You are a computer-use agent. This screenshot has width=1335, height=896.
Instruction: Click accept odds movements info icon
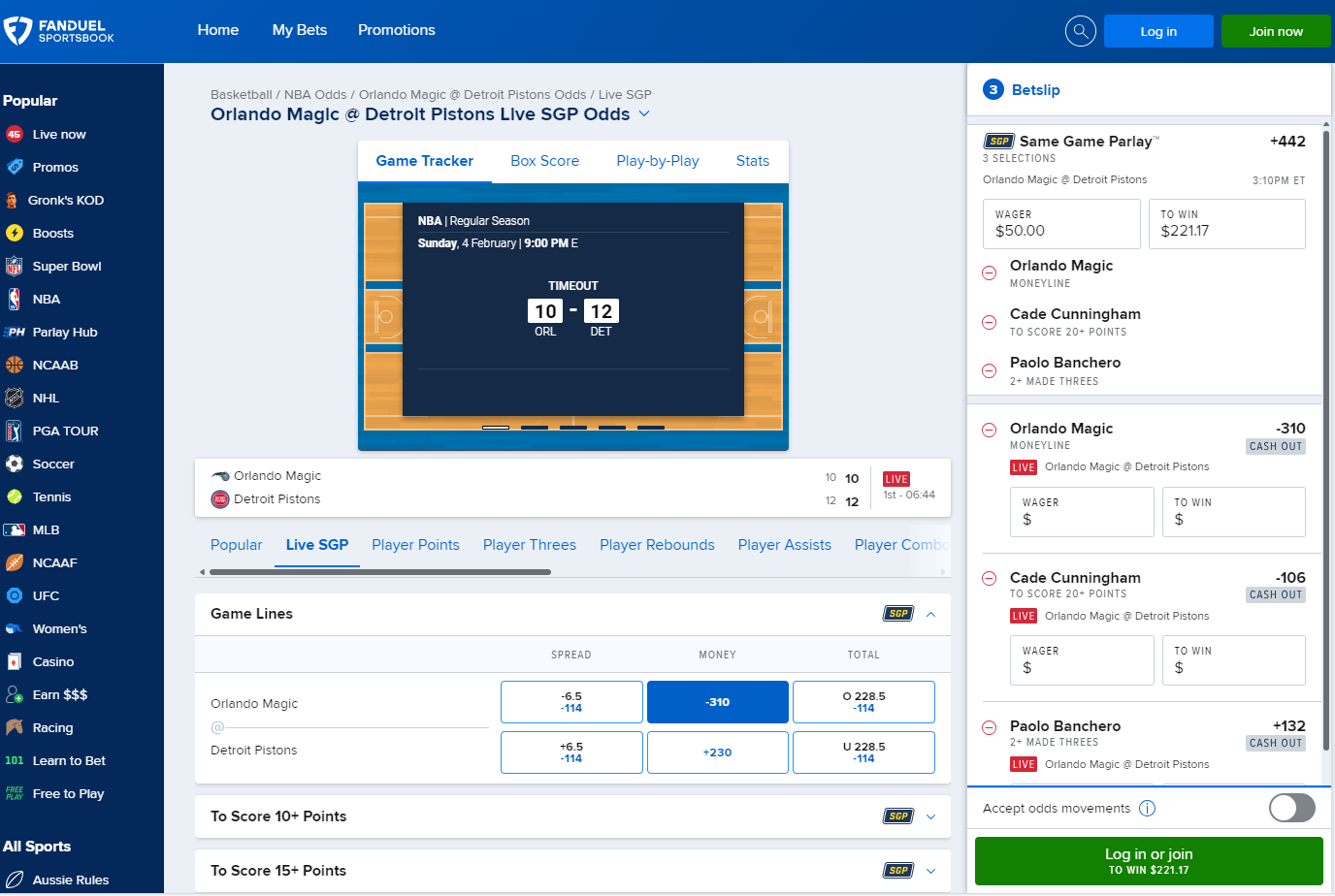[x=1147, y=809]
